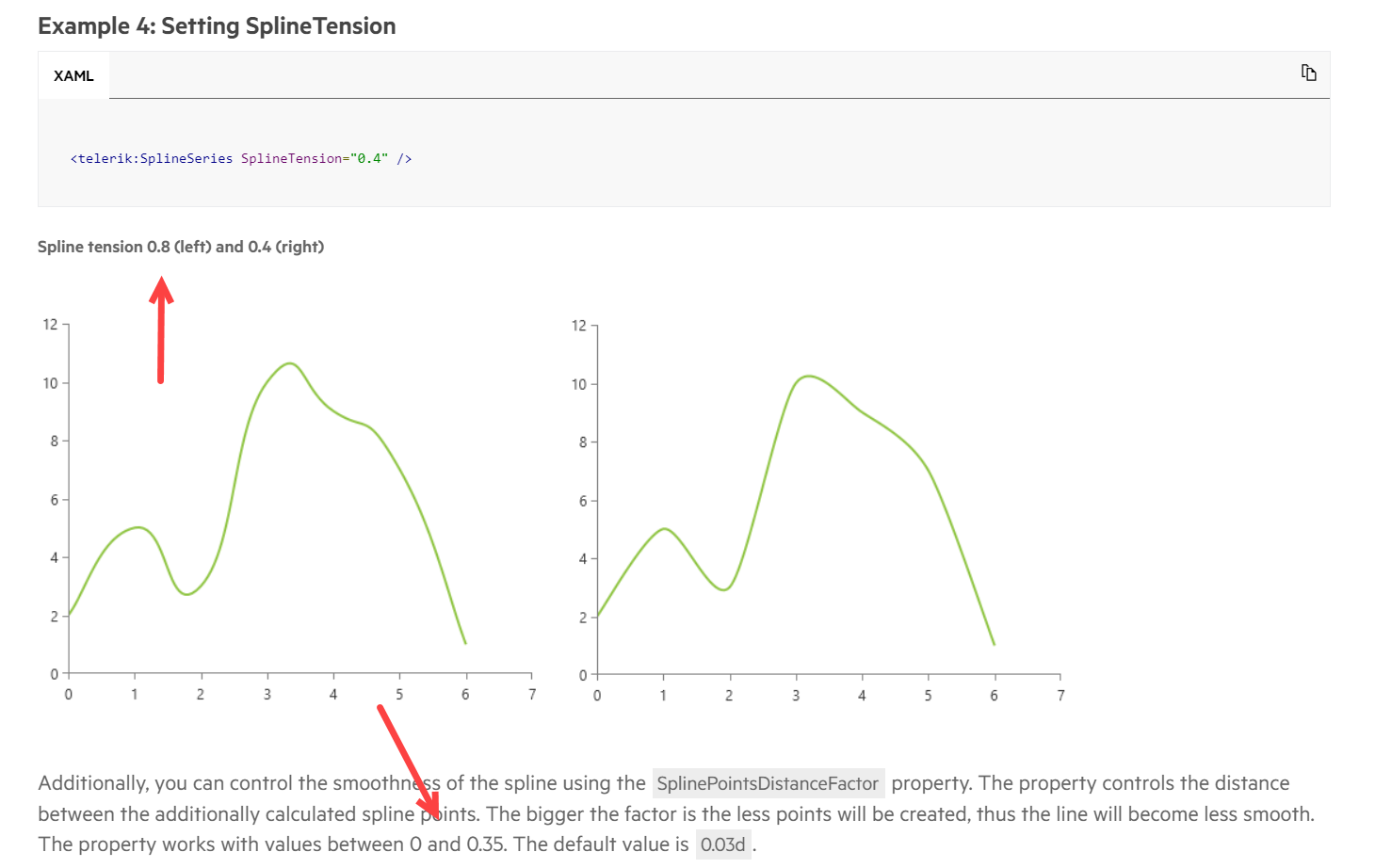Click the "0.4" attribute value in the code
Viewport: 1375px width, 868px height.
368,158
